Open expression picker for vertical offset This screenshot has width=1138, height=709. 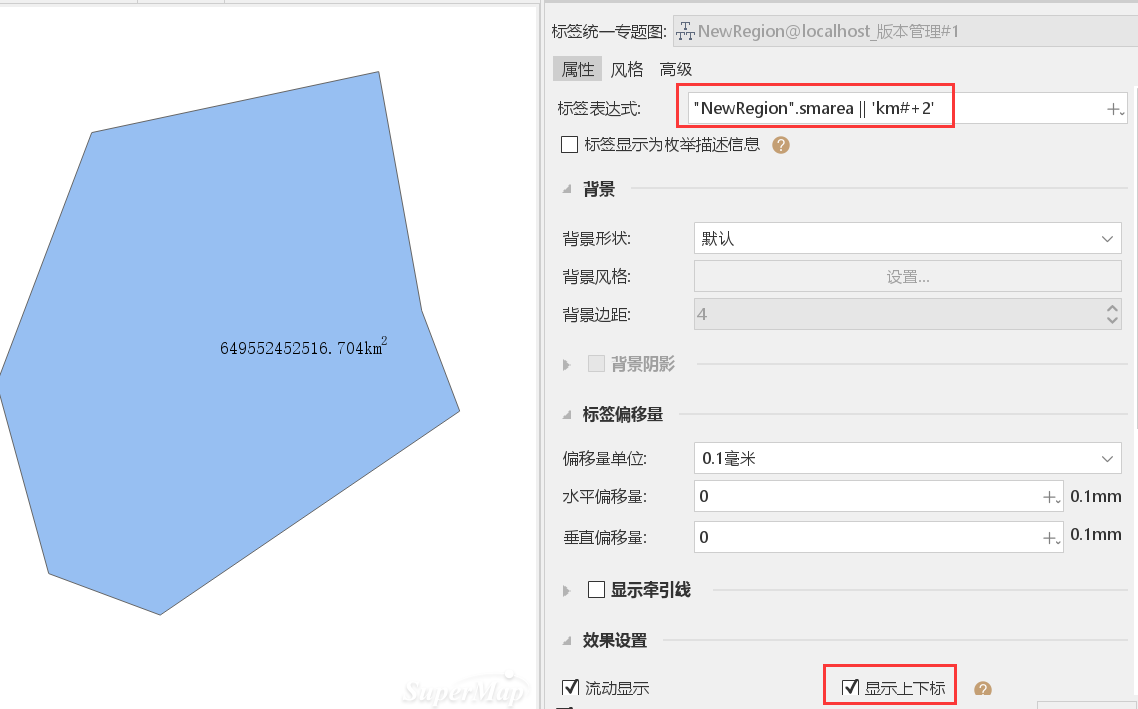[x=1051, y=538]
